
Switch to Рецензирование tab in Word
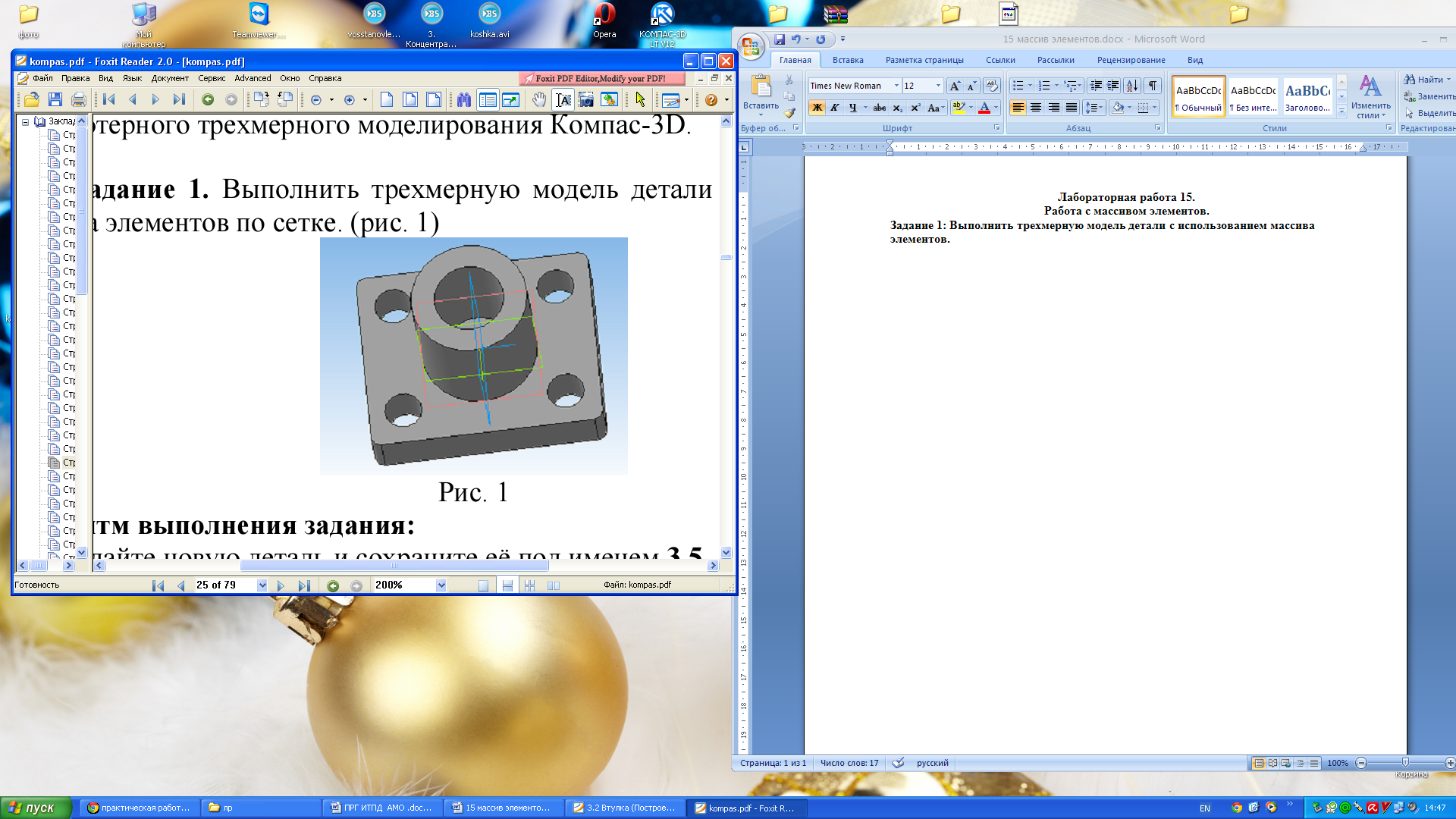click(x=1131, y=60)
